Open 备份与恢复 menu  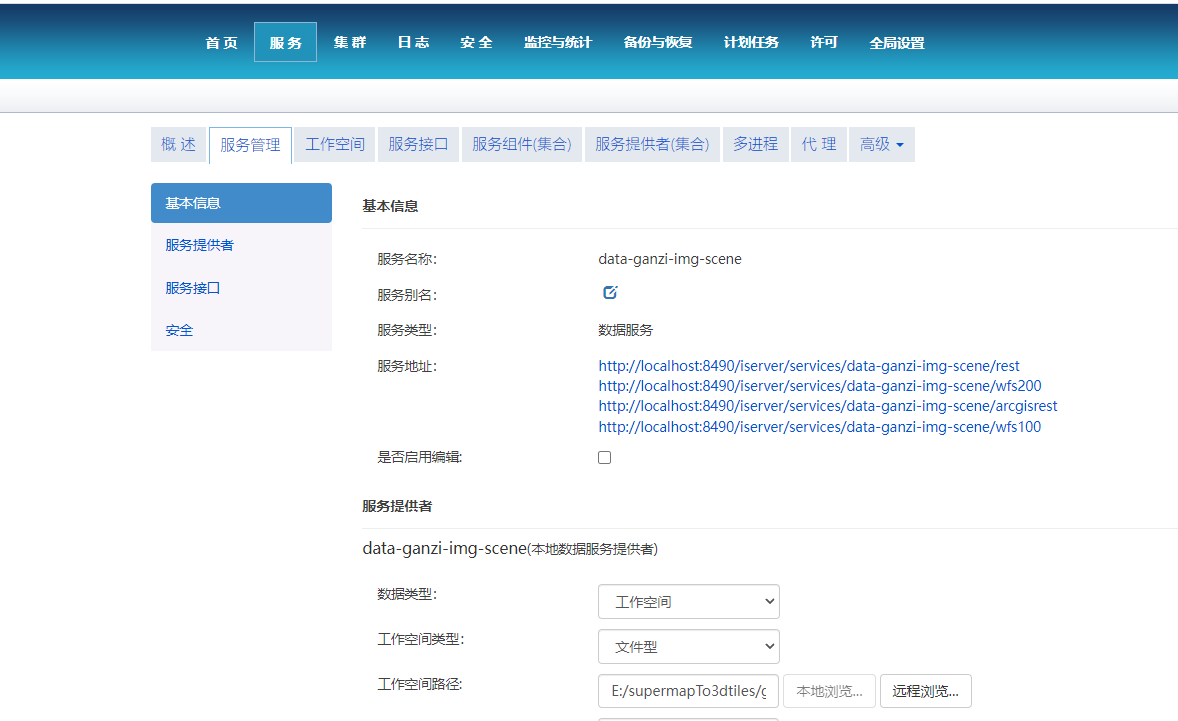[x=657, y=43]
